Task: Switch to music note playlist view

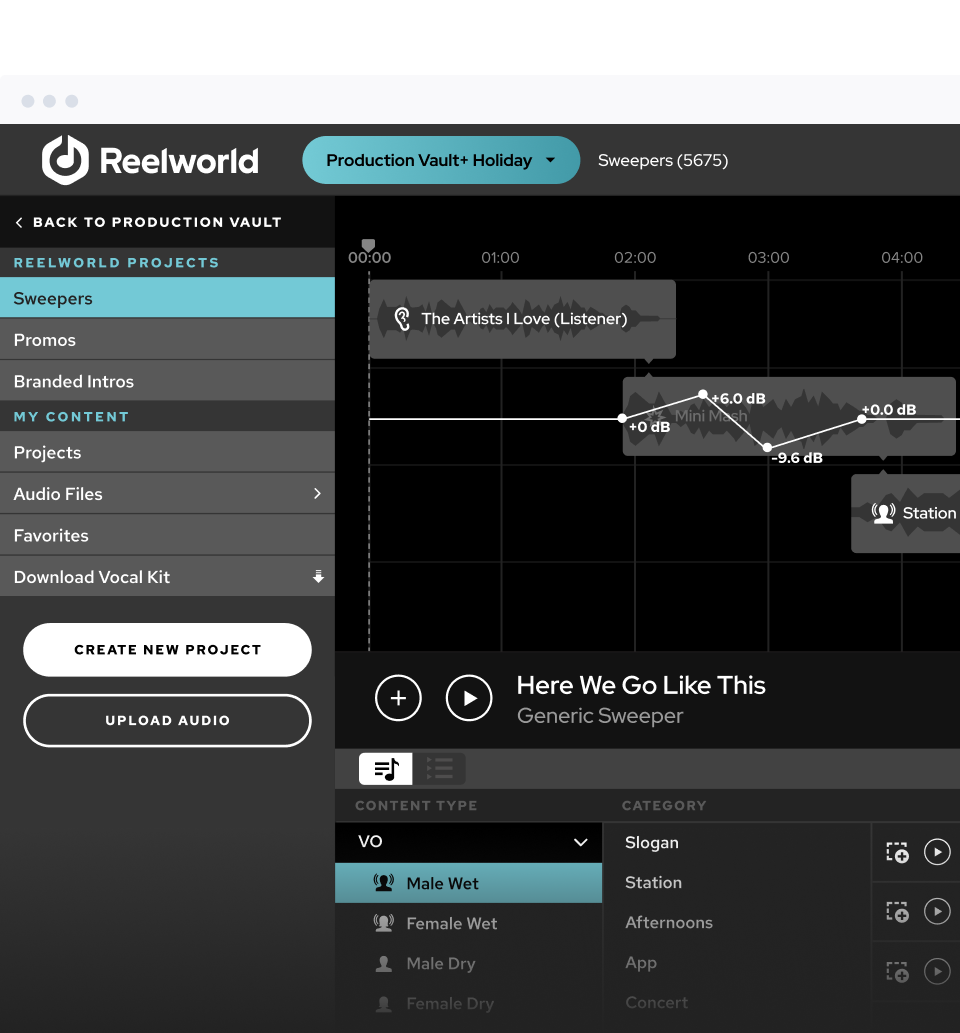Action: [x=386, y=769]
